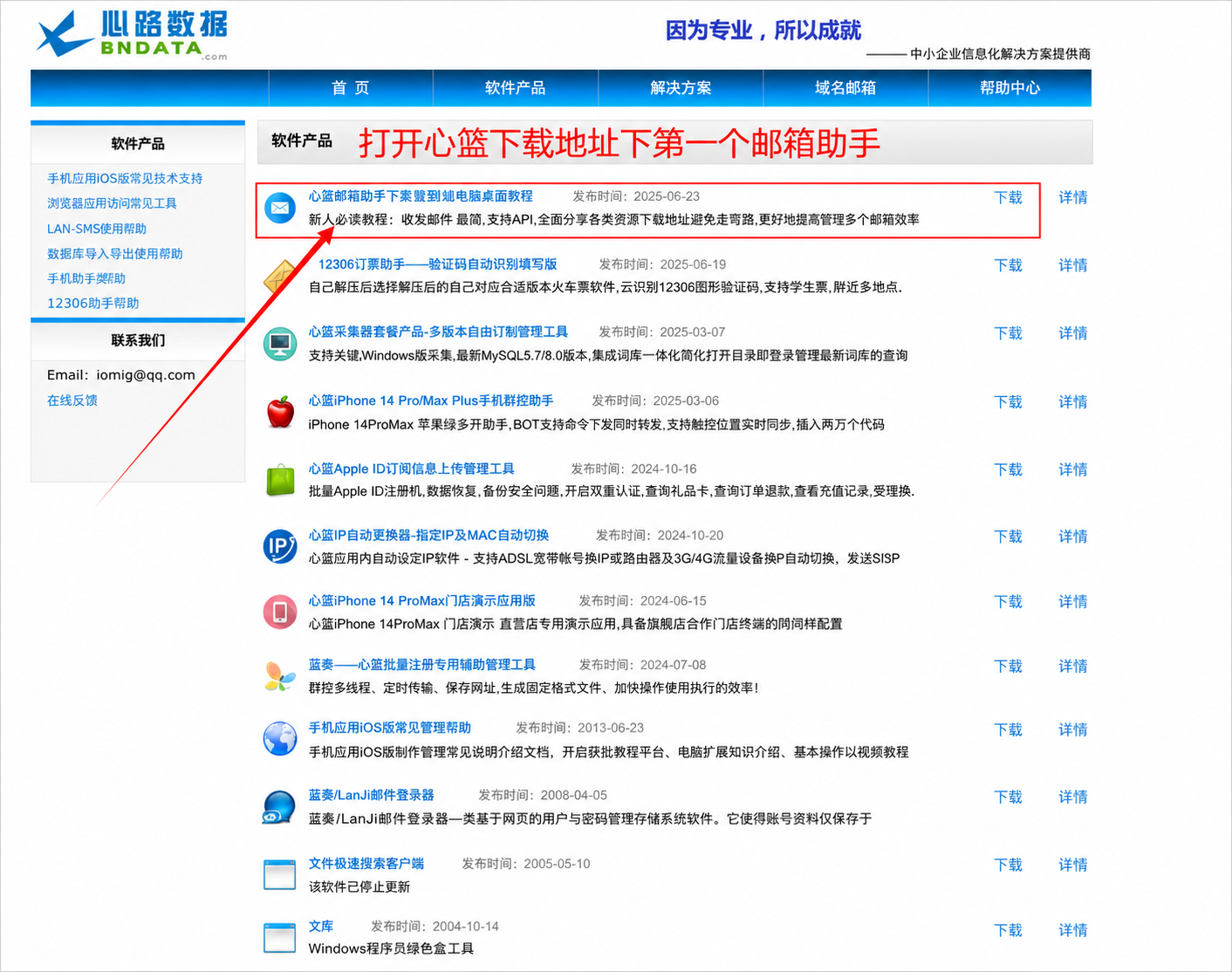This screenshot has height=972, width=1232.
Task: Click the date 发布时间: 2025-06-23
Action: pyautogui.click(x=636, y=196)
